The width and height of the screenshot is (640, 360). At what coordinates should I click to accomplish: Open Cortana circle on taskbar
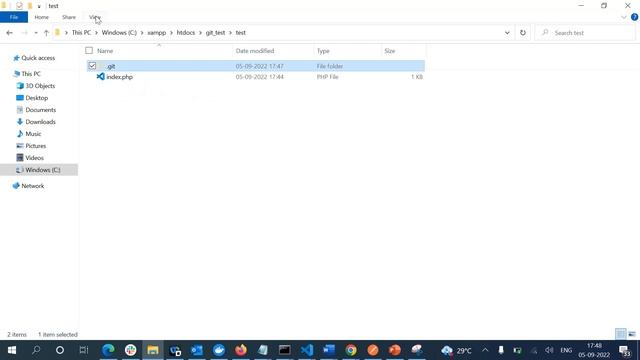pos(60,350)
